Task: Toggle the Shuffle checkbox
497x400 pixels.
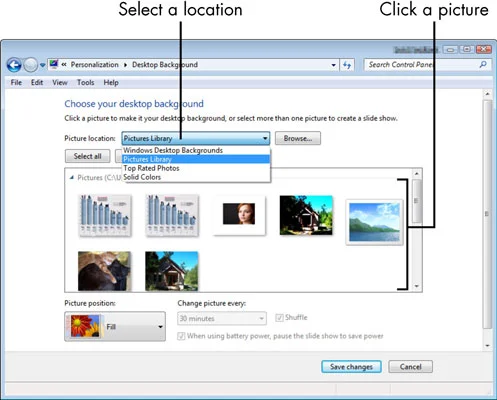Action: pyautogui.click(x=279, y=318)
